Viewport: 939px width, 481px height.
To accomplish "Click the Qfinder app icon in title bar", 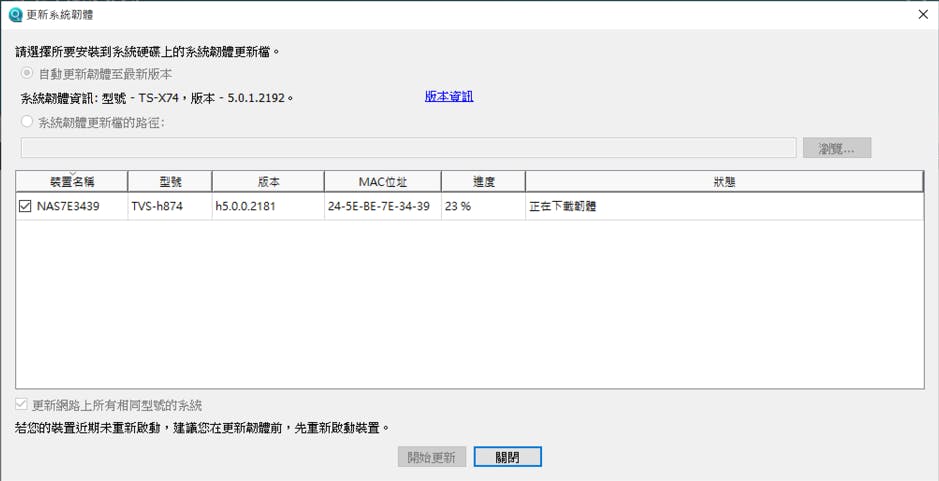I will click(x=15, y=14).
